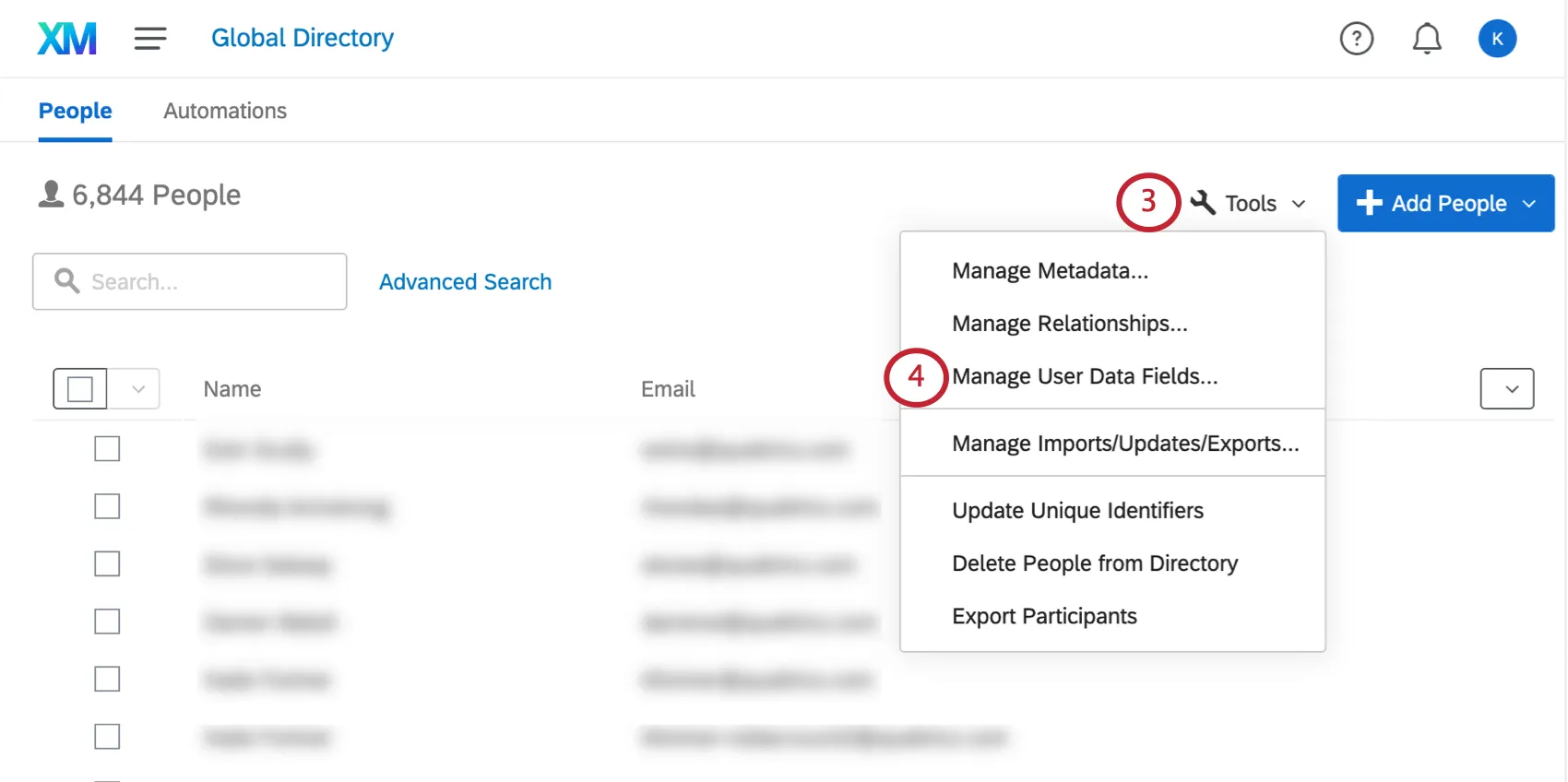Viewport: 1568px width, 782px height.
Task: Switch to the Automations tab
Action: coord(225,111)
